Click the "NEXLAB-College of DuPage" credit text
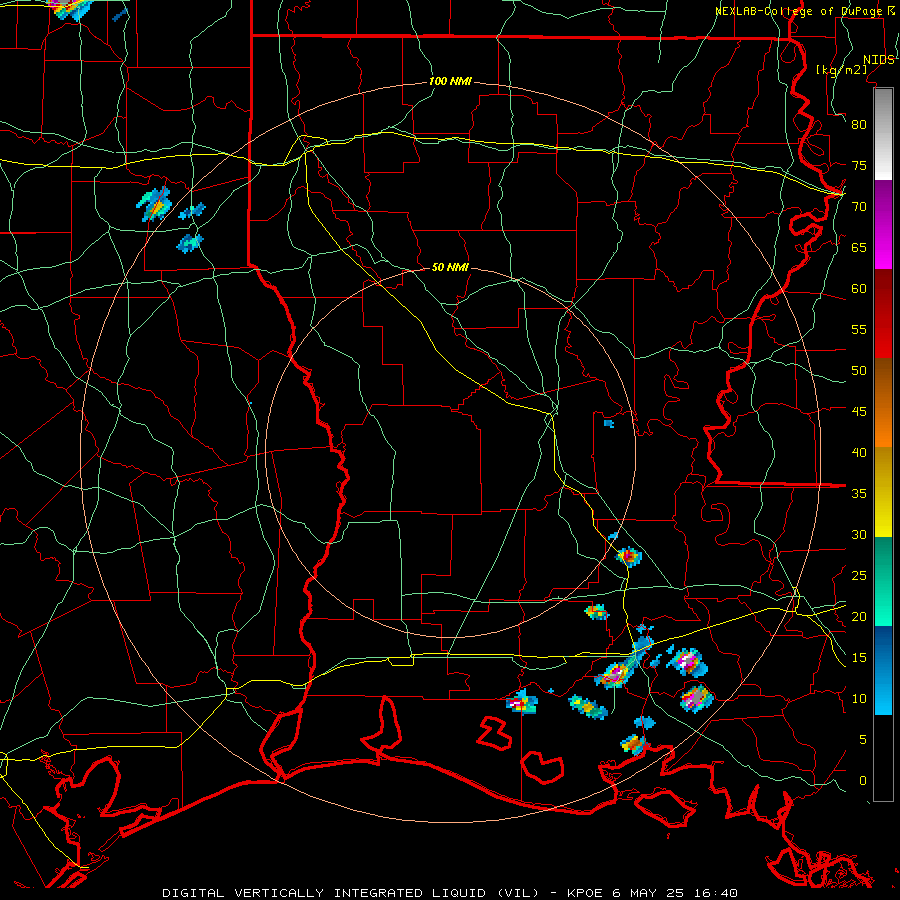The image size is (900, 900). click(x=800, y=11)
